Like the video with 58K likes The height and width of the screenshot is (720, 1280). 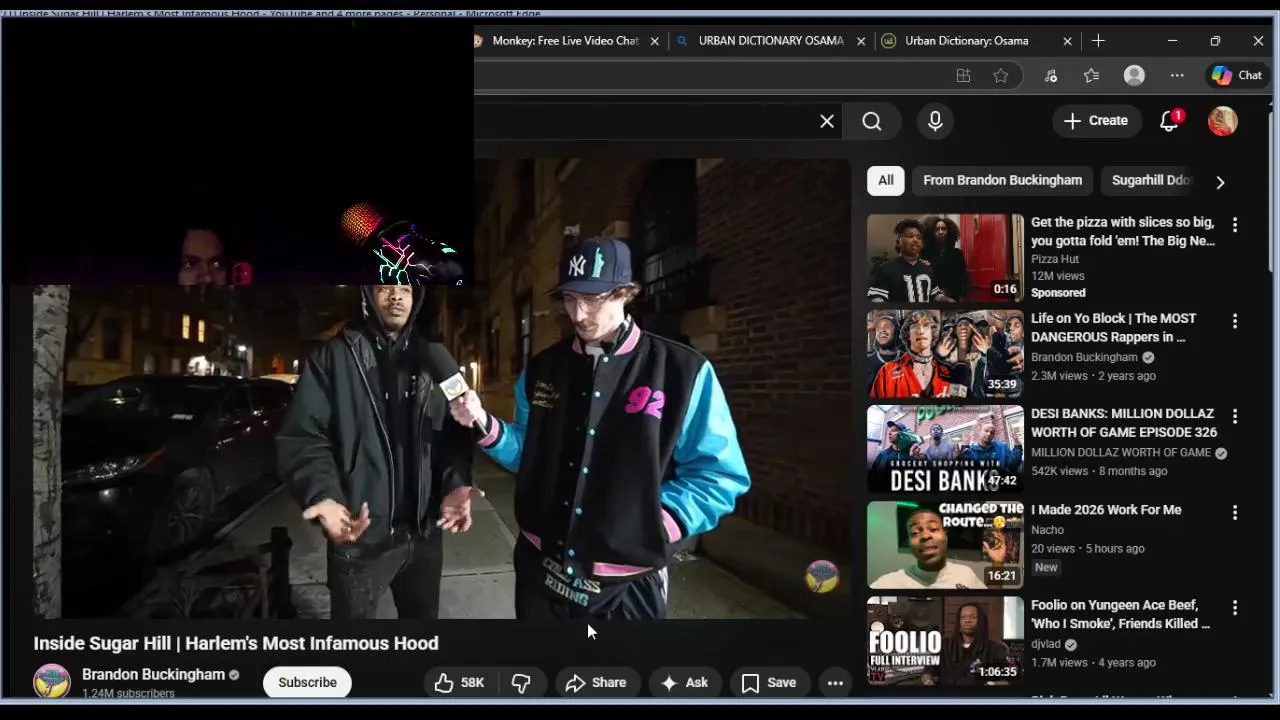[459, 683]
